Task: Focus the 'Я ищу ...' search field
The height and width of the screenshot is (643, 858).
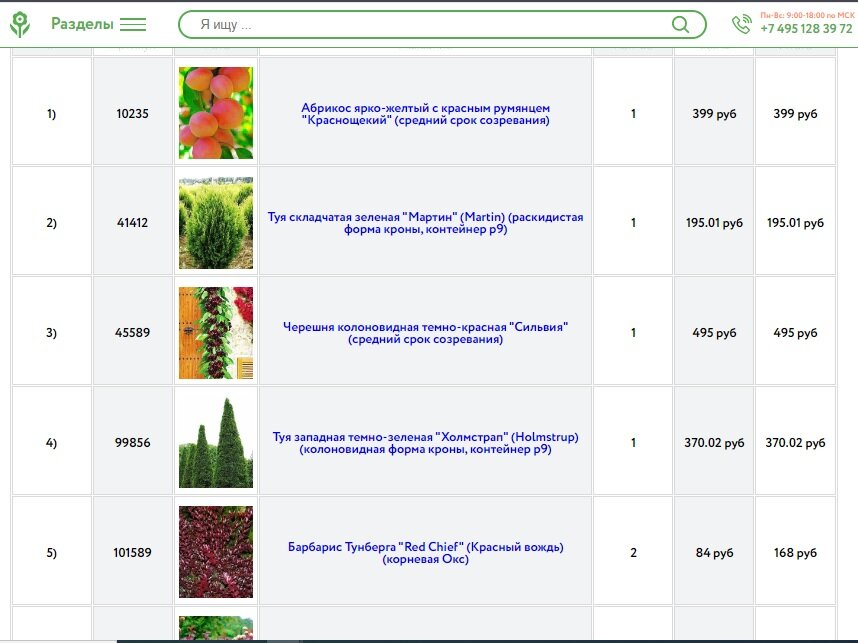Action: tap(442, 25)
